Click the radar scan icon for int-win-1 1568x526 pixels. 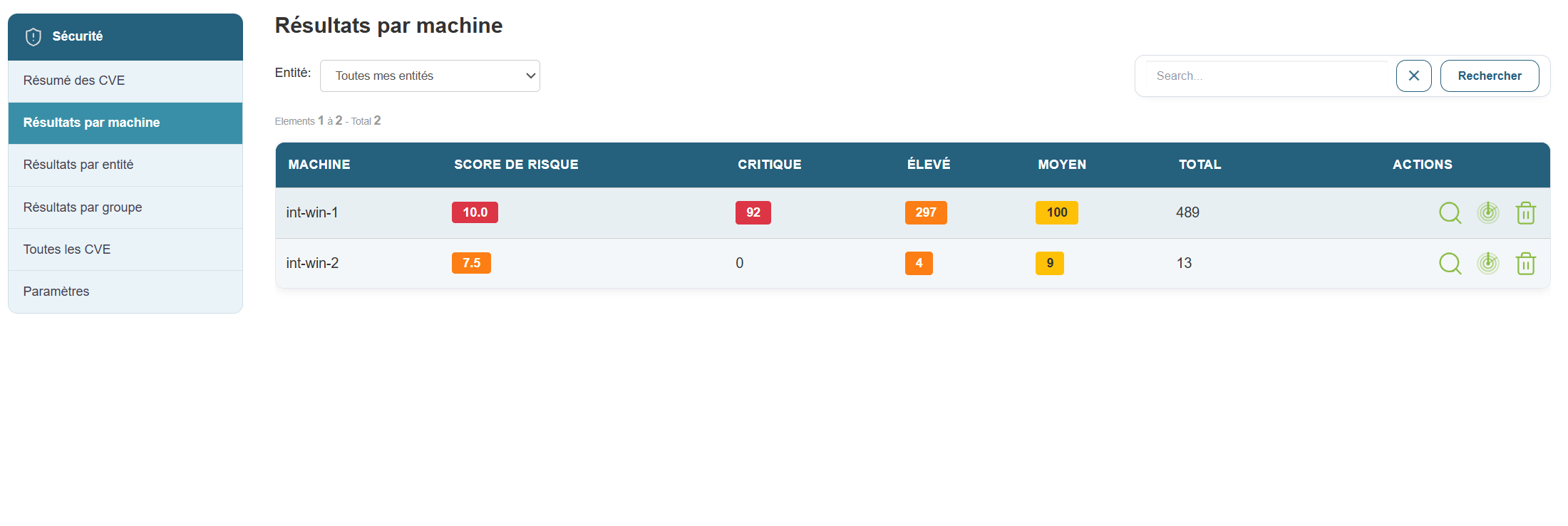point(1488,212)
